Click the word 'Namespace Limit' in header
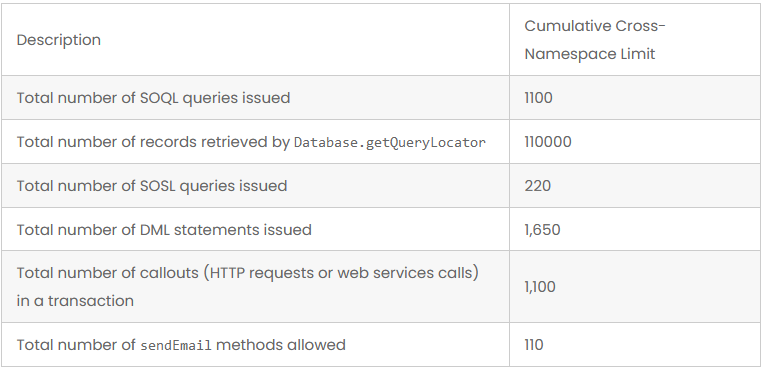Image resolution: width=763 pixels, height=369 pixels. (590, 54)
